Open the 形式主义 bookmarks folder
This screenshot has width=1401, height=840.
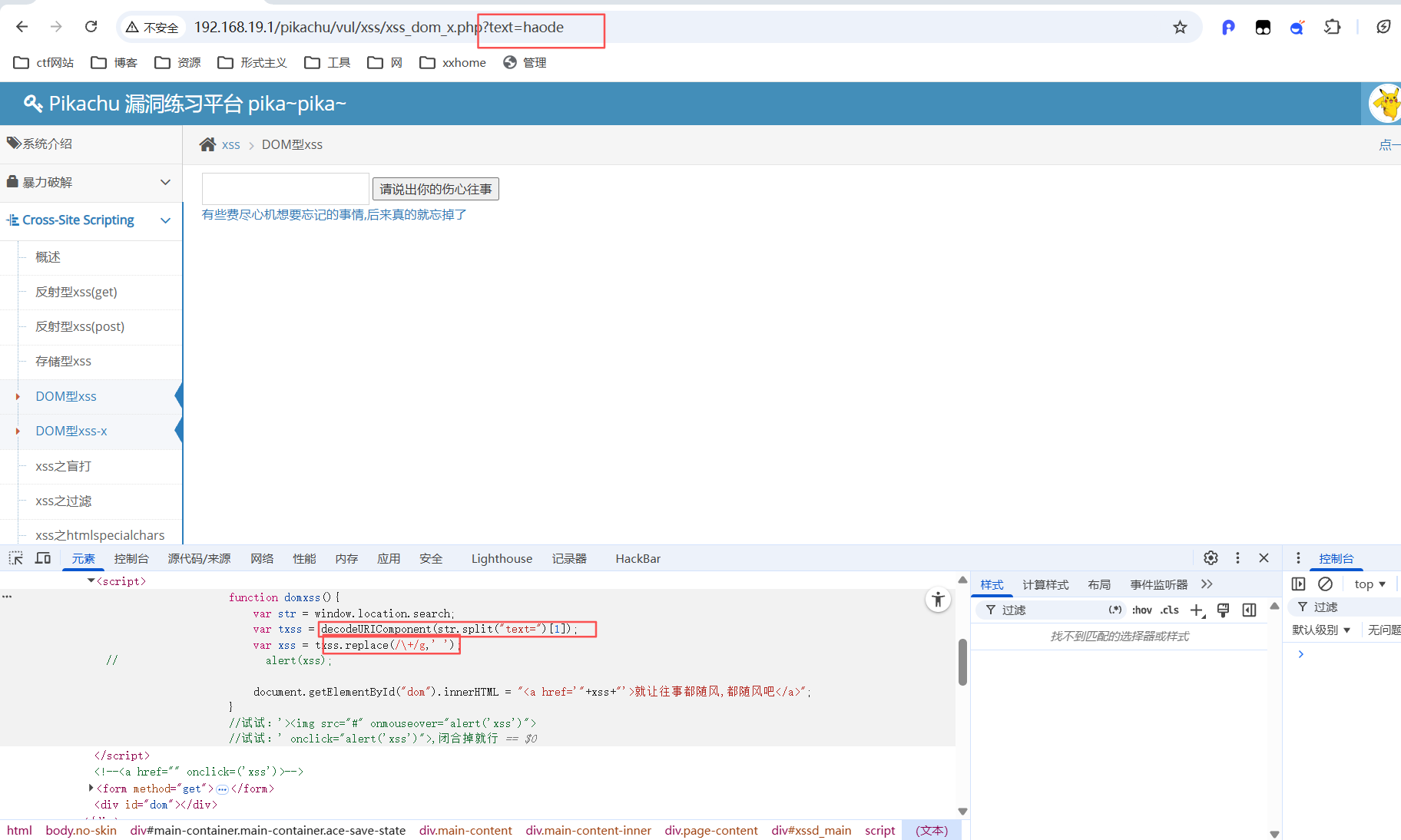click(252, 62)
